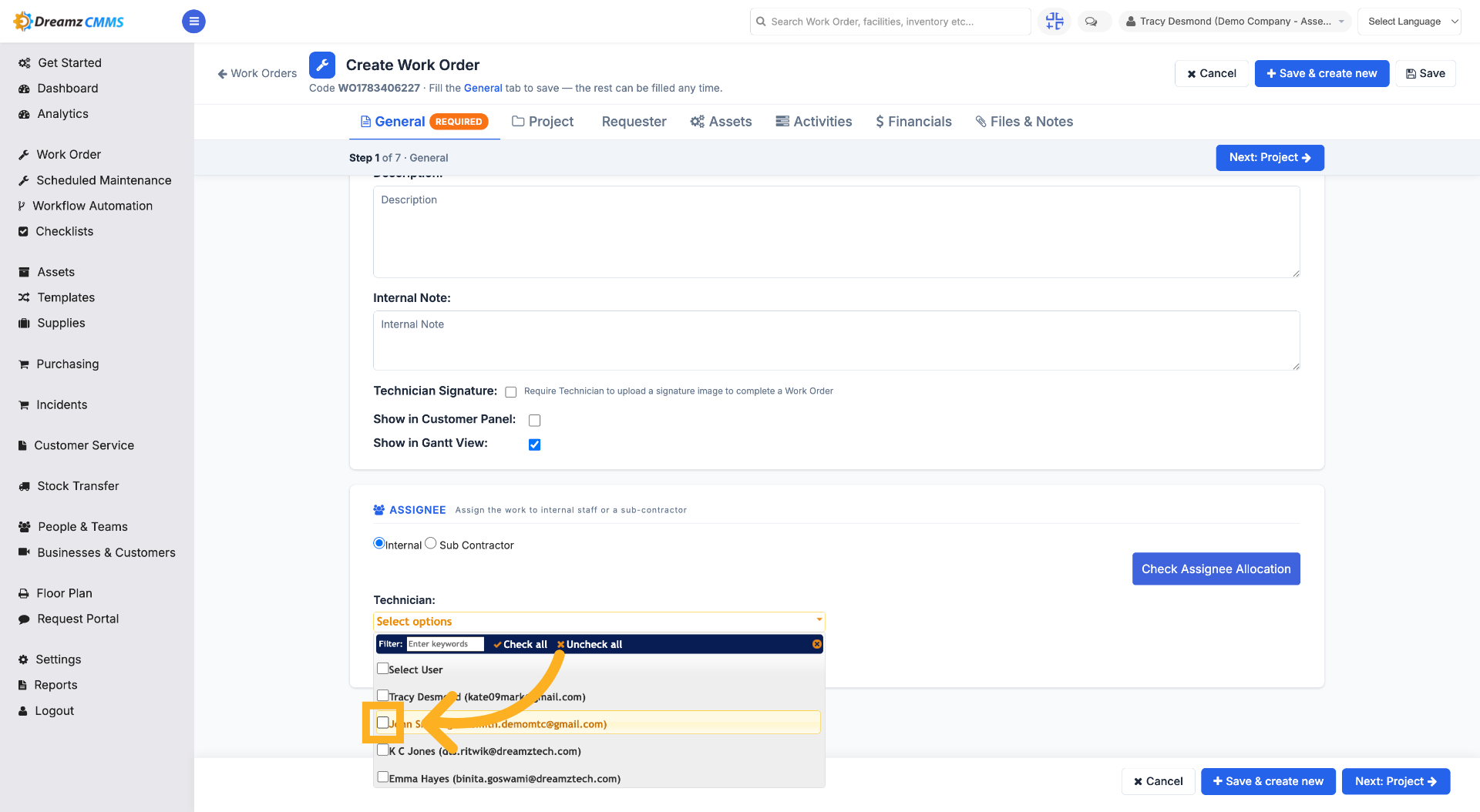
Task: Open the fullscreen collapse icon in header
Action: 1054,22
